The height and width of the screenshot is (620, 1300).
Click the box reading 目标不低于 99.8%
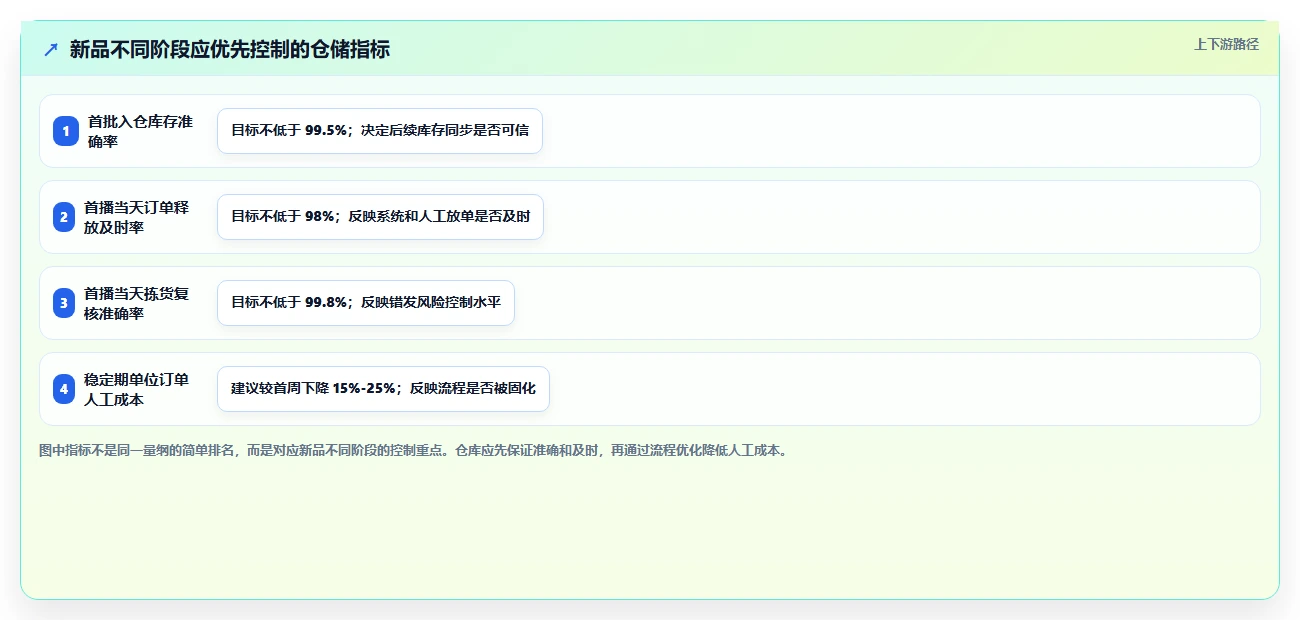pyautogui.click(x=366, y=303)
